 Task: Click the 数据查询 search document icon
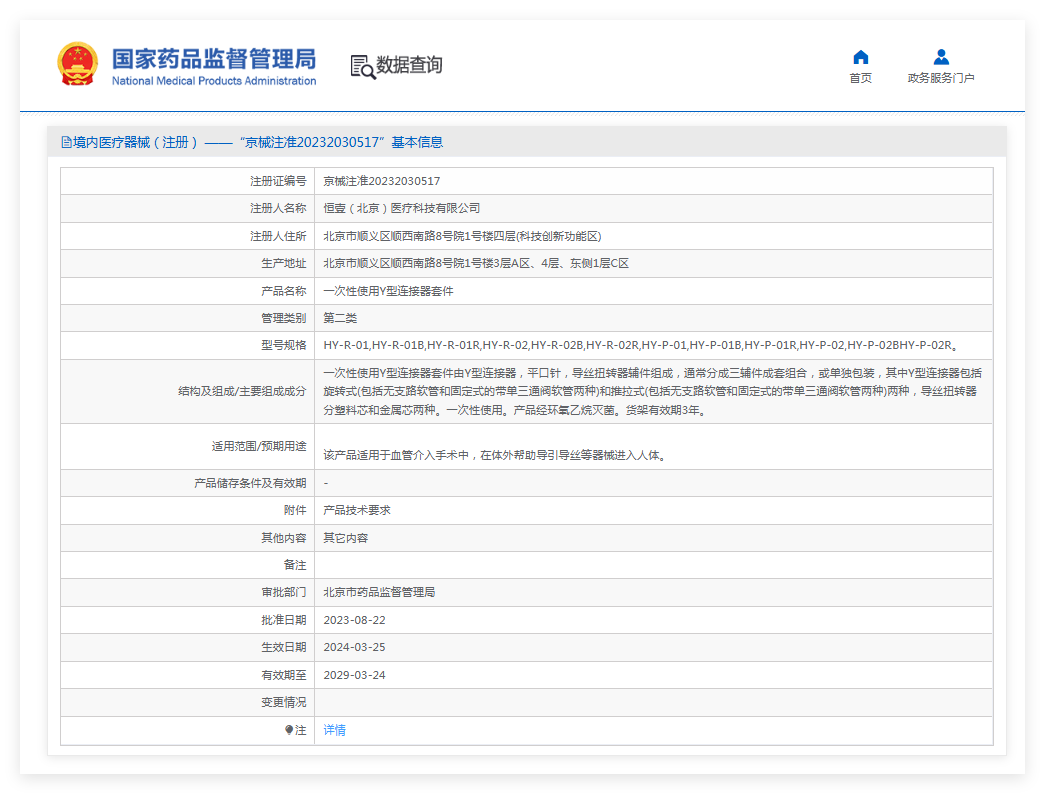(x=363, y=66)
